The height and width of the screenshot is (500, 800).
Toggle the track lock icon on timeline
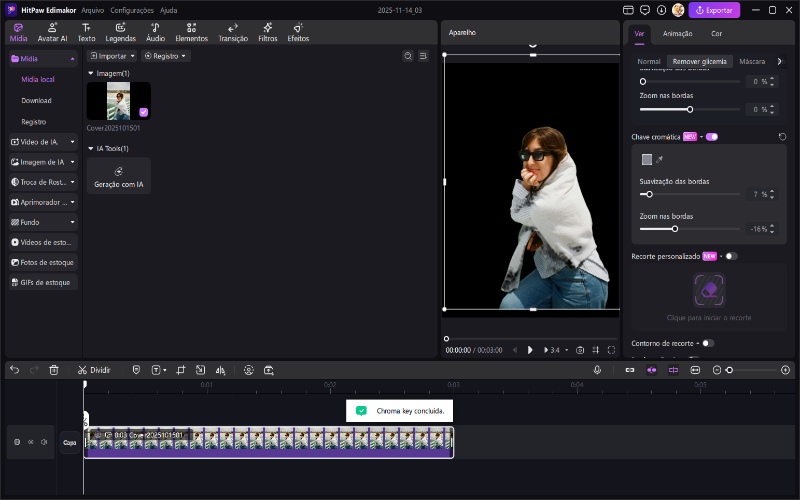point(17,442)
